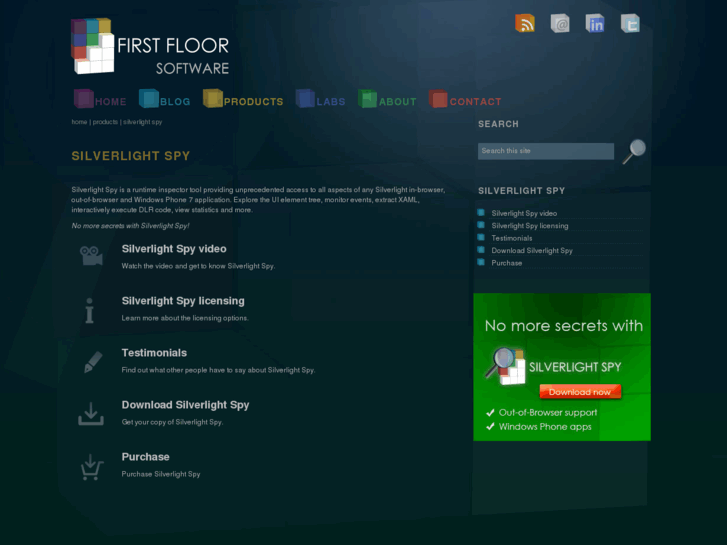Open the CONTACT menu item
Screen dimensions: 727x545
coord(476,102)
